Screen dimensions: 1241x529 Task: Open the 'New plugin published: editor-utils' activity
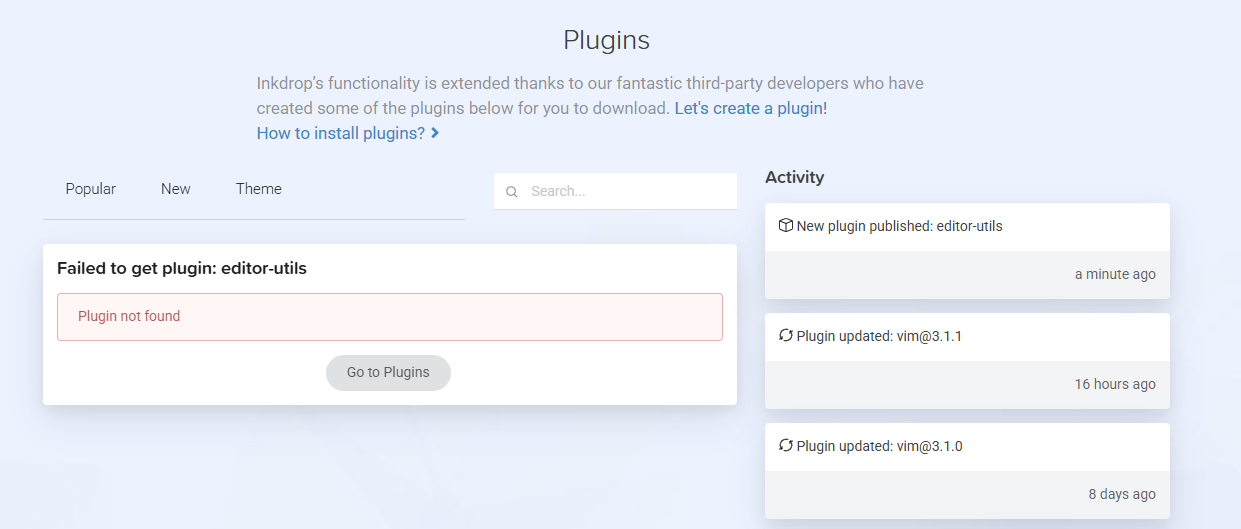899,226
